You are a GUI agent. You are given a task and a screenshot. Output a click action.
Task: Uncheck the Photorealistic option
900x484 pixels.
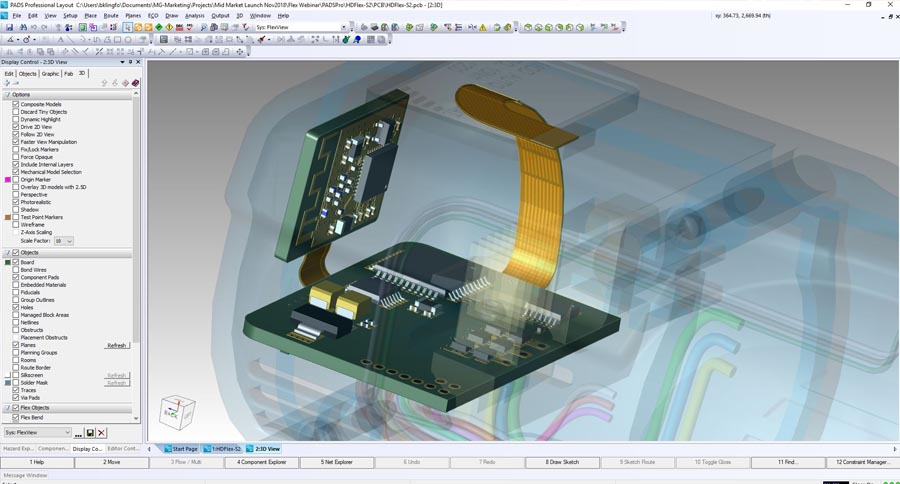(x=16, y=202)
